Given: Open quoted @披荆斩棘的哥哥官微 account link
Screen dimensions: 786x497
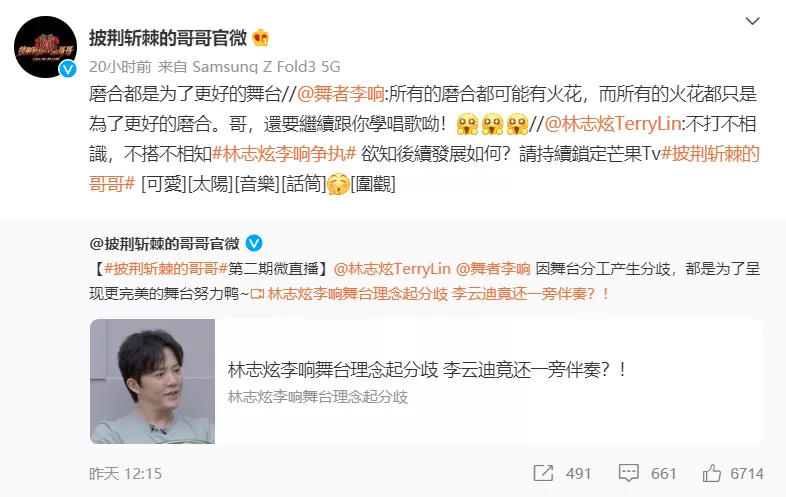Looking at the screenshot, I should coord(164,244).
